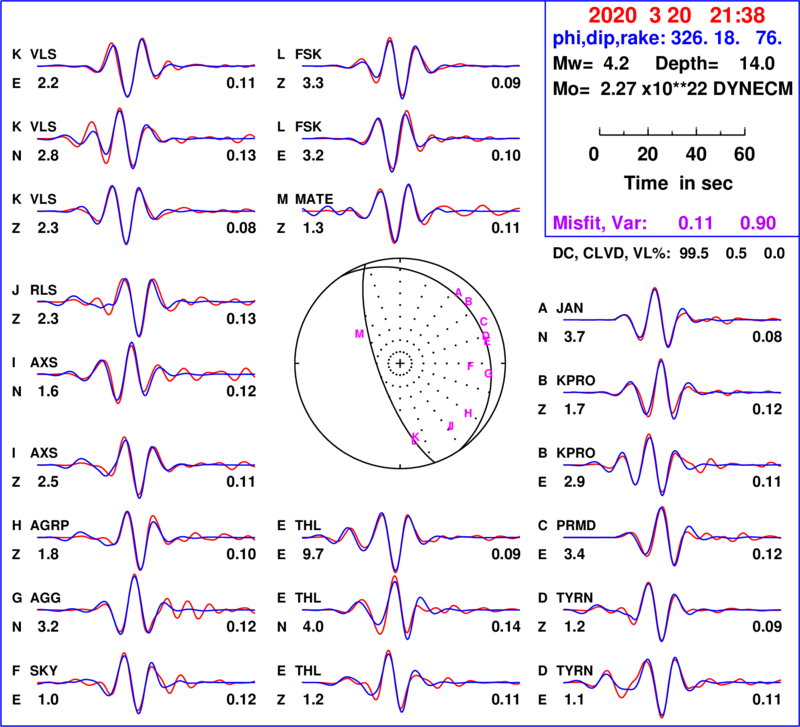Click the AXS label above Z 2.5
The height and width of the screenshot is (727, 800).
pyautogui.click(x=44, y=453)
